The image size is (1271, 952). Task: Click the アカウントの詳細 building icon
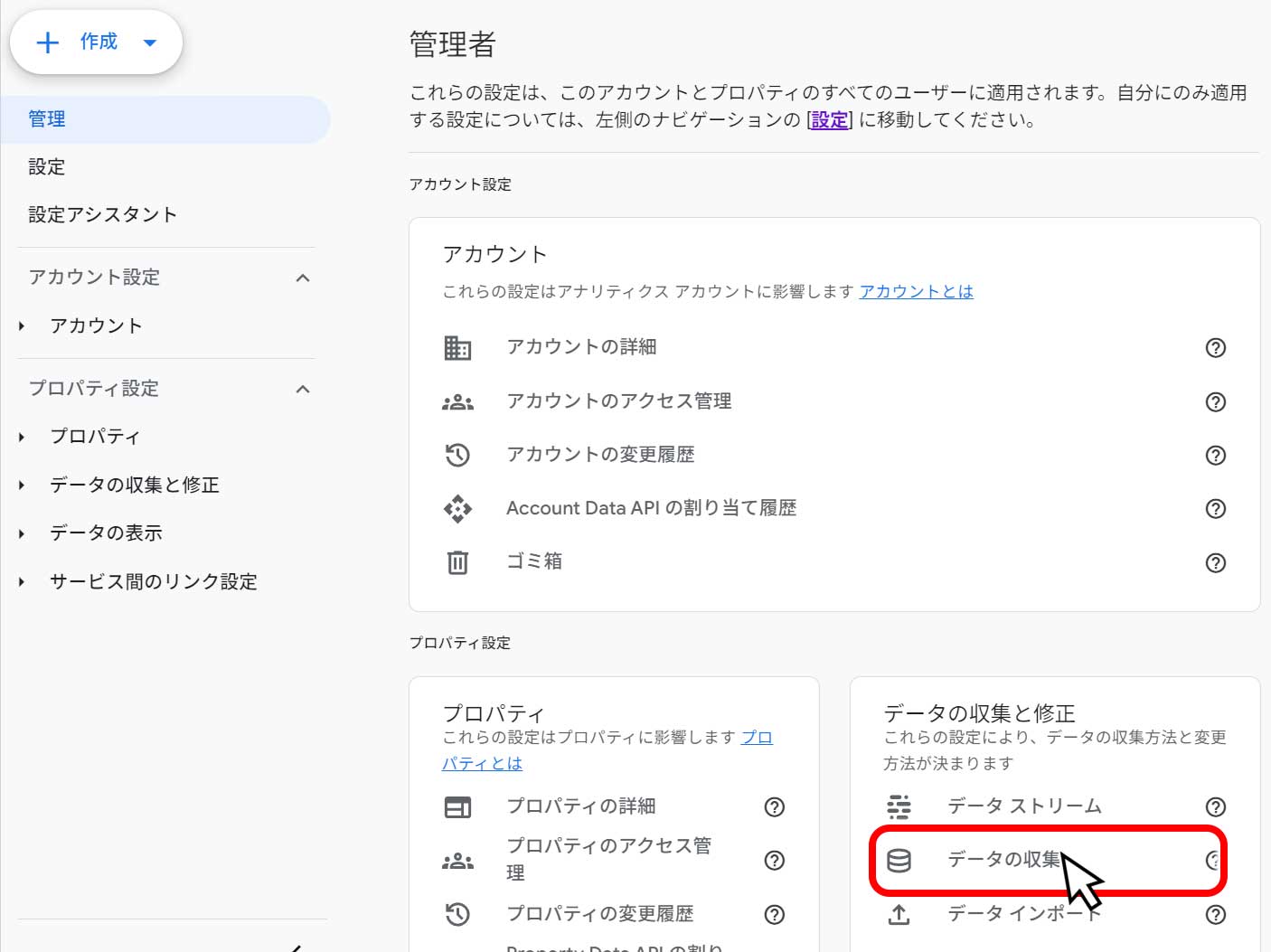click(x=457, y=347)
